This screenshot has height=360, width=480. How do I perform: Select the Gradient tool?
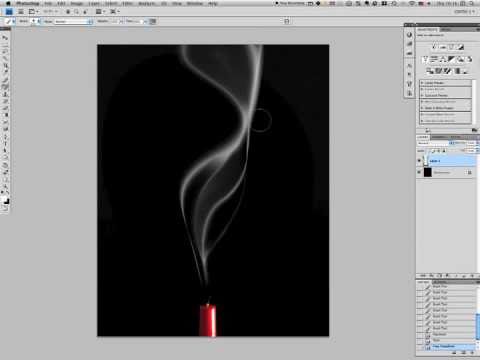coord(5,115)
